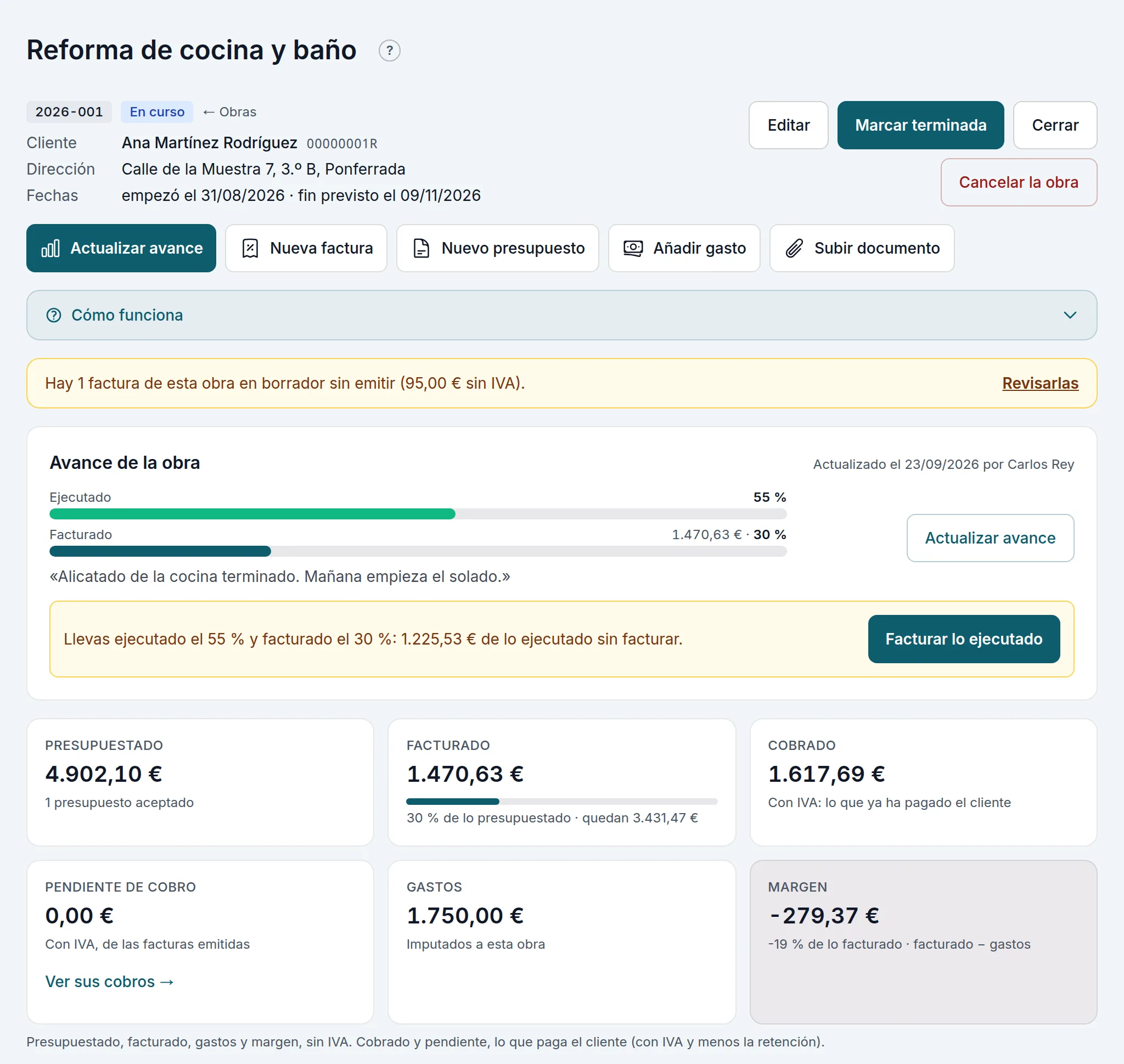This screenshot has width=1124, height=1064.
Task: Open the help question mark beside the title
Action: point(390,51)
